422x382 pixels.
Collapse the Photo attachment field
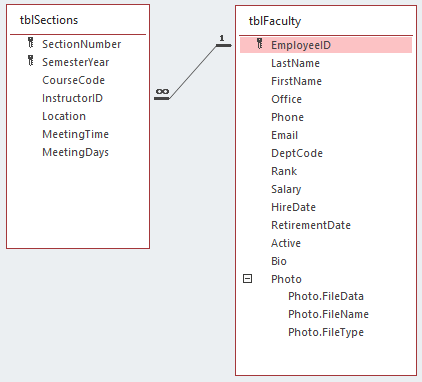click(x=247, y=279)
